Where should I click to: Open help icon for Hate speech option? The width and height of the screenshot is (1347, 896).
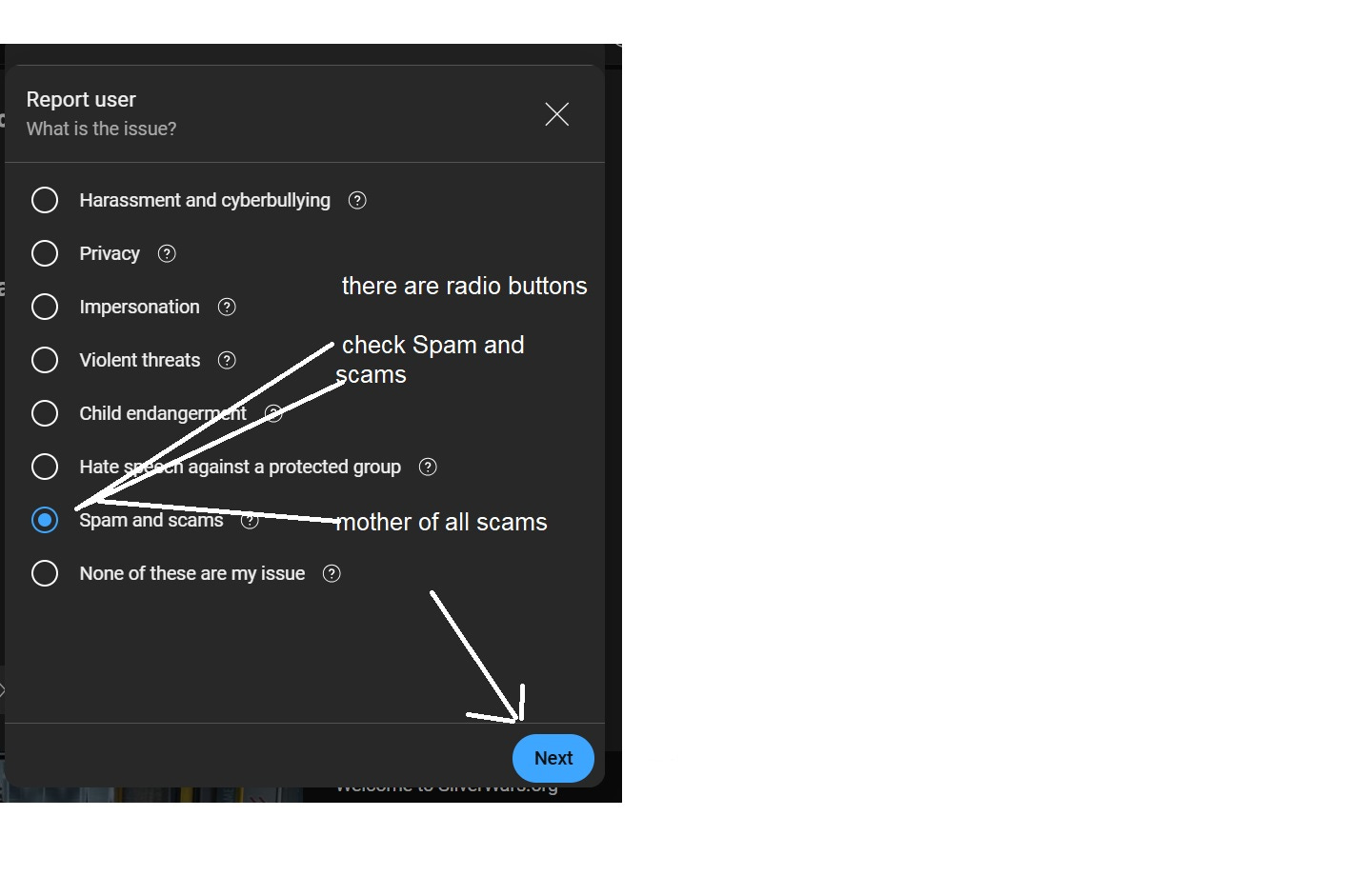click(x=428, y=467)
